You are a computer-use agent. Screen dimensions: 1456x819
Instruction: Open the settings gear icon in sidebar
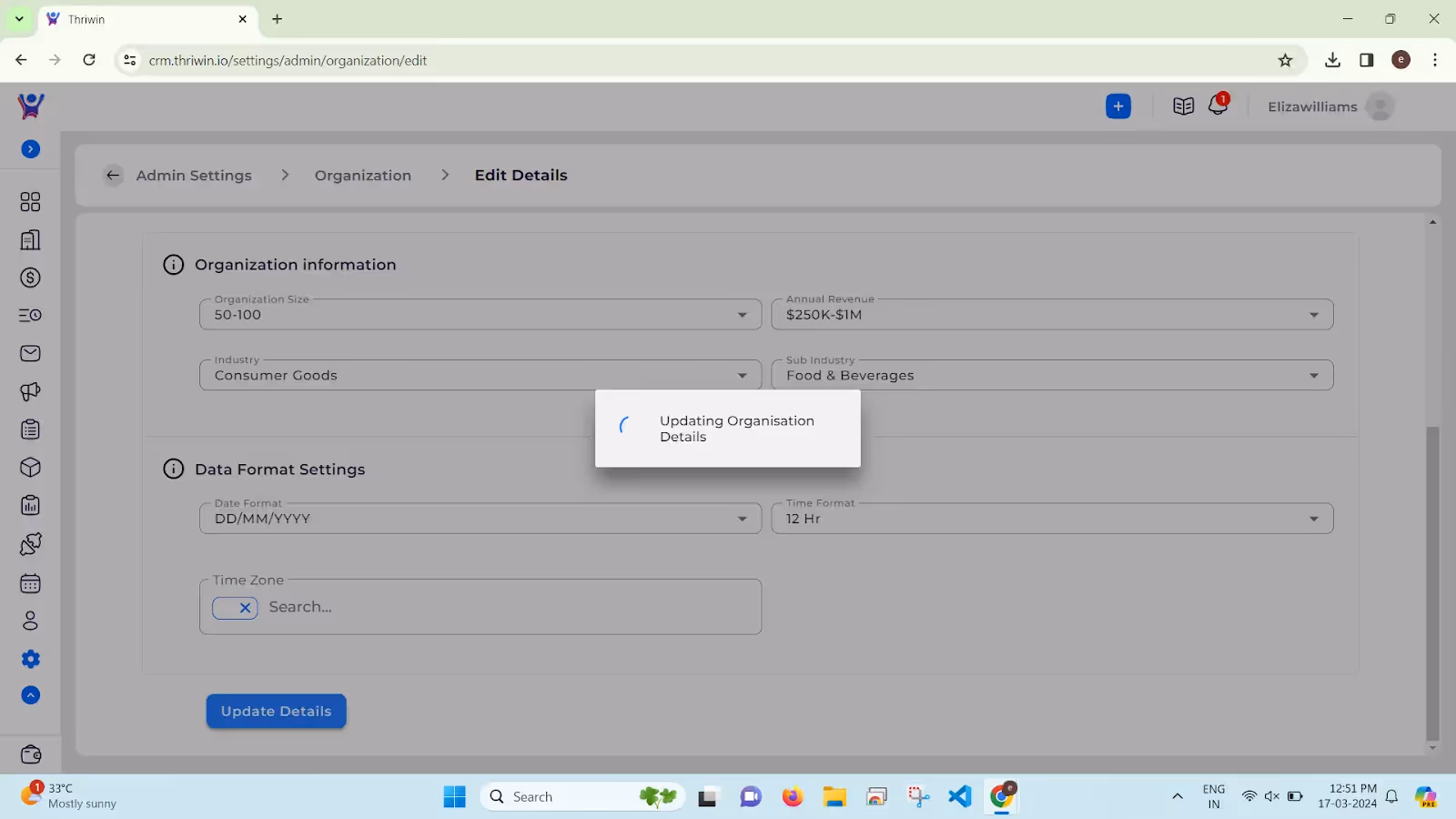[30, 659]
